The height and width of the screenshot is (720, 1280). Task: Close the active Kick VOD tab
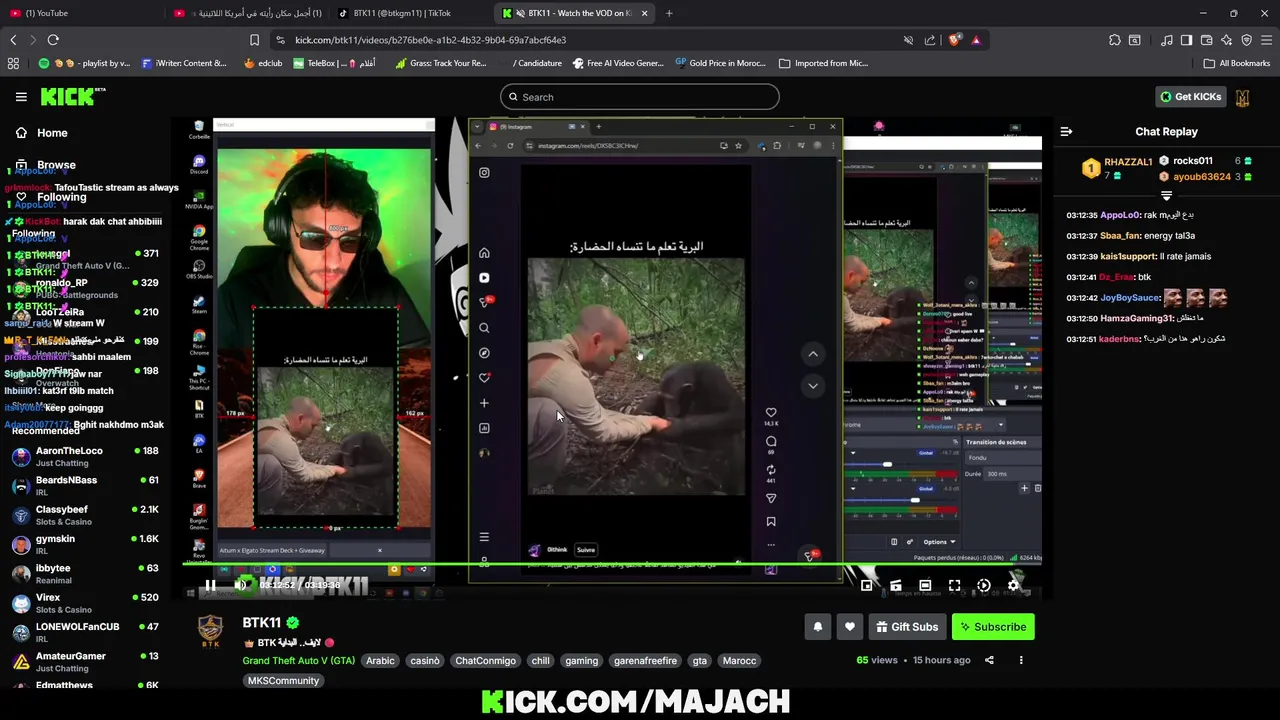[644, 13]
